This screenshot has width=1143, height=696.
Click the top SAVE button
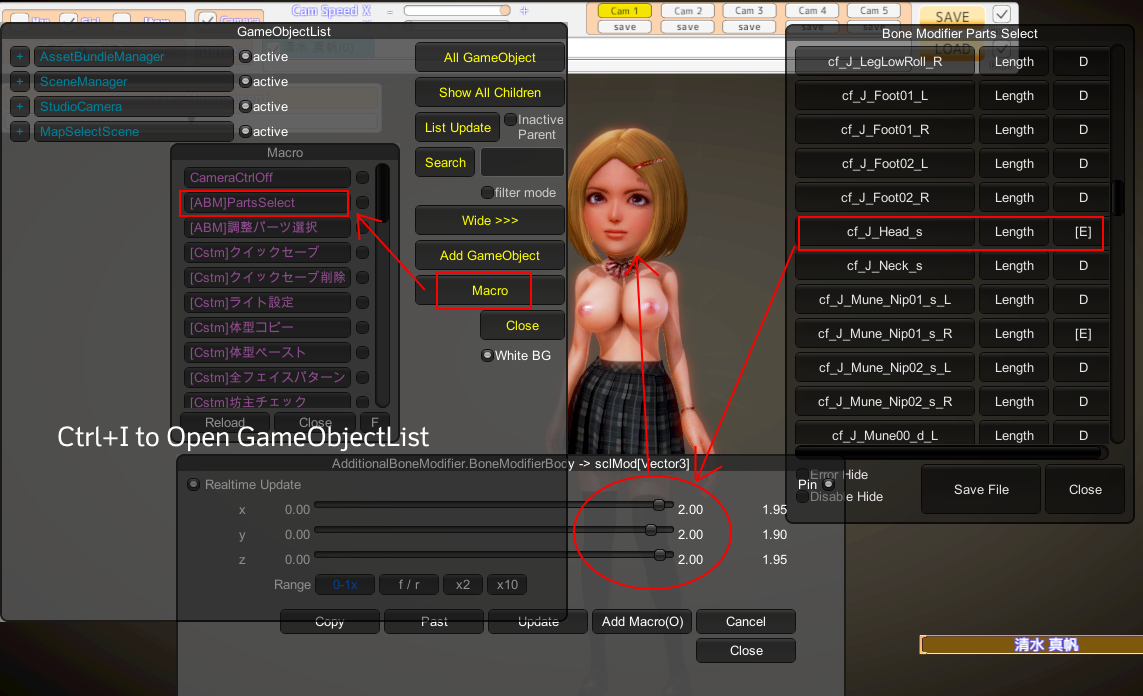pyautogui.click(x=951, y=16)
